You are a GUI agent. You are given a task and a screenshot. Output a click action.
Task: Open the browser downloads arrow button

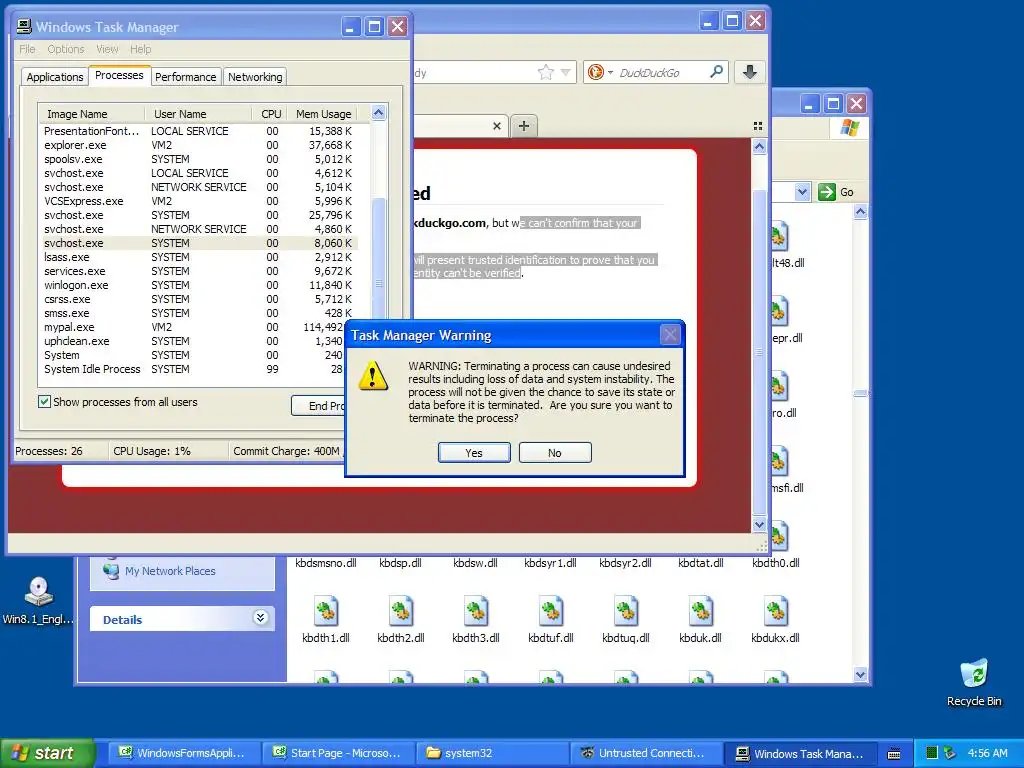click(750, 72)
